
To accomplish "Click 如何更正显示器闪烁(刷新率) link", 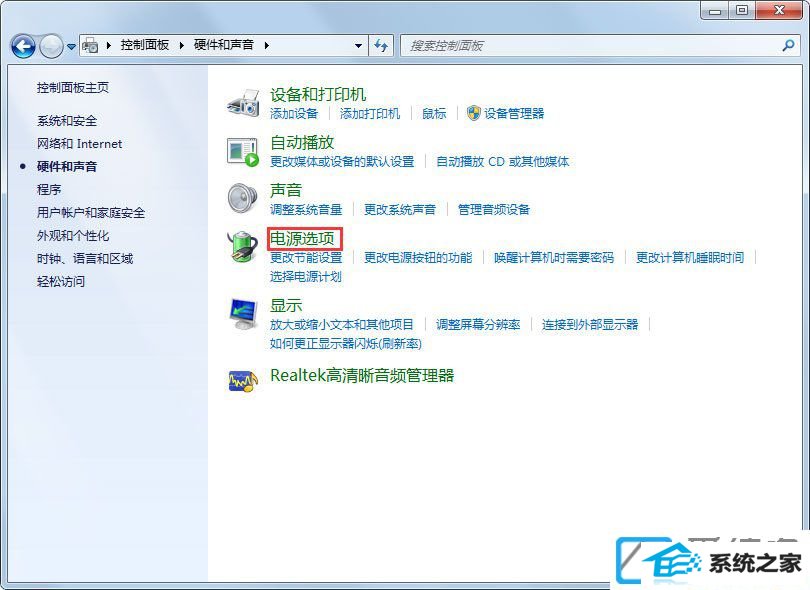I will pyautogui.click(x=346, y=344).
